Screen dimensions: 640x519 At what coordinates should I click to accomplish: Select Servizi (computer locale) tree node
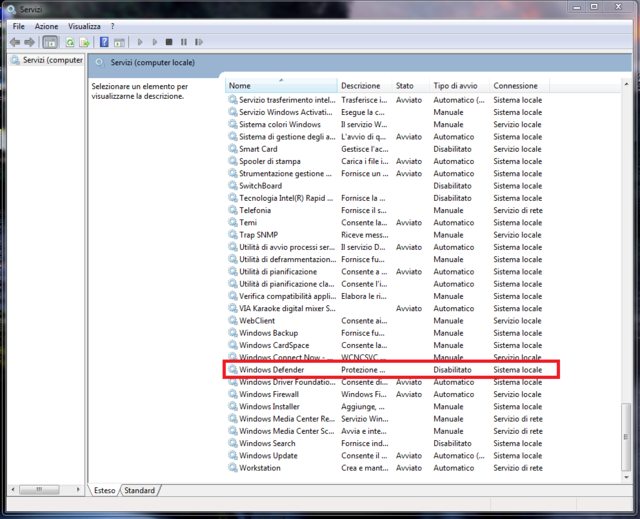(x=47, y=60)
